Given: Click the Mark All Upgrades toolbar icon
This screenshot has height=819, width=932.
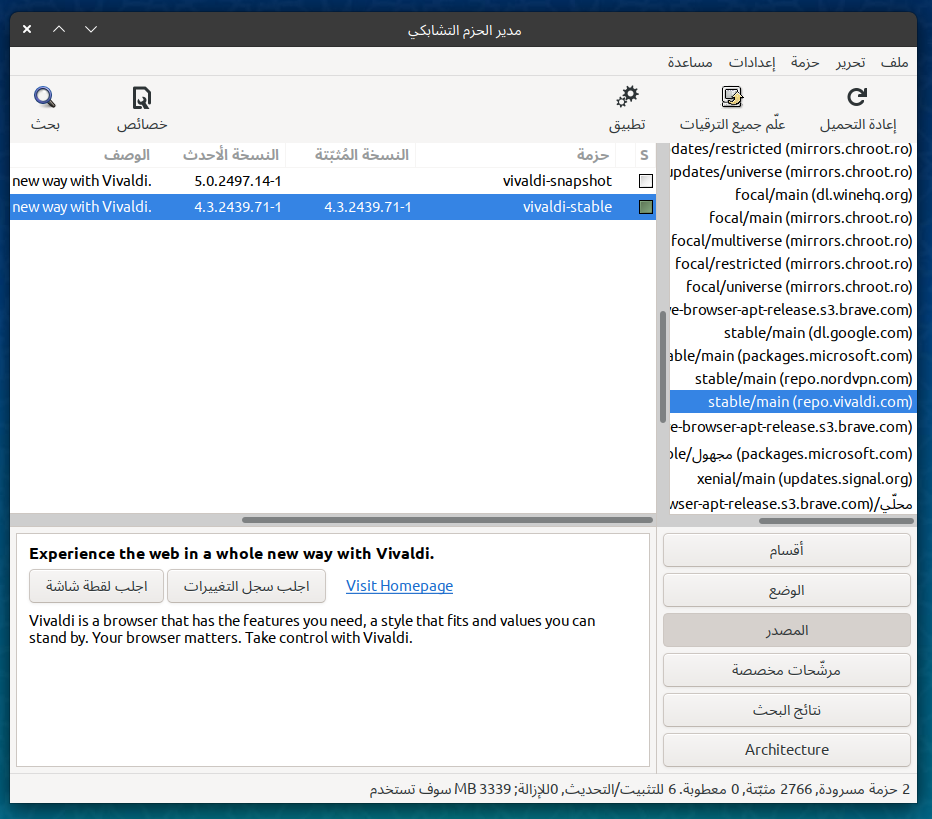Looking at the screenshot, I should [x=732, y=98].
